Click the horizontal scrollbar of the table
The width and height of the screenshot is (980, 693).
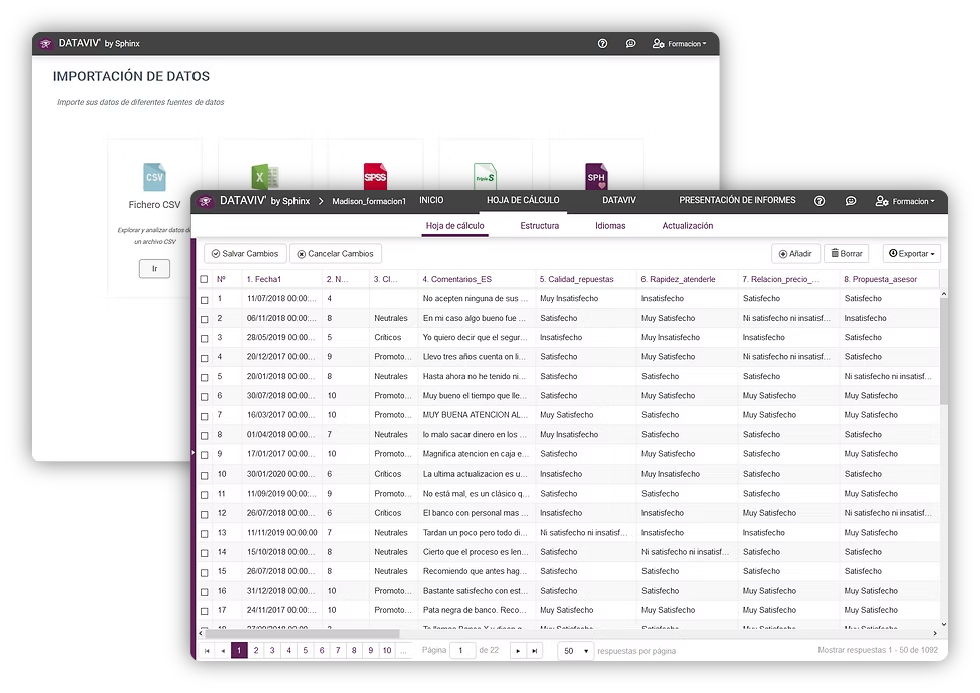300,633
